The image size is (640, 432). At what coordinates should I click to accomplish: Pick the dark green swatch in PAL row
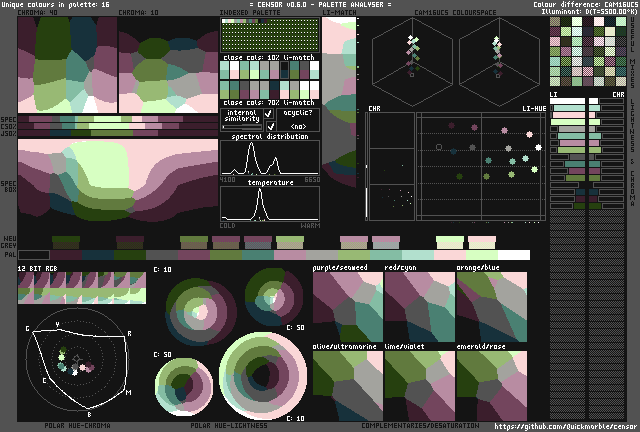tap(130, 255)
